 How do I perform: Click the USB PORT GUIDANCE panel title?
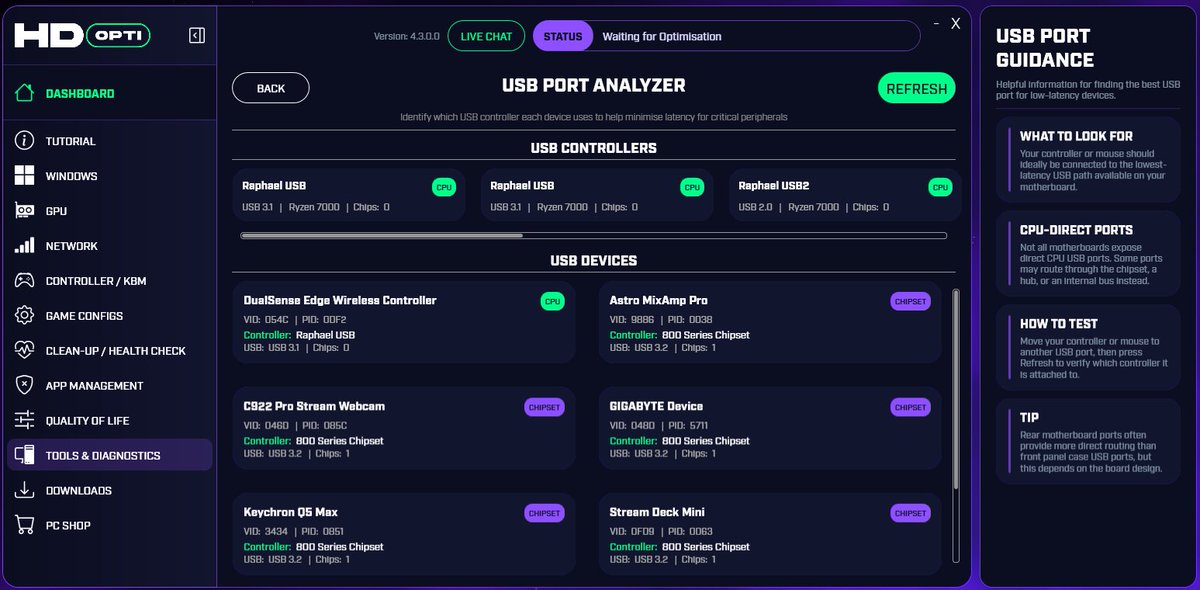pos(1045,48)
